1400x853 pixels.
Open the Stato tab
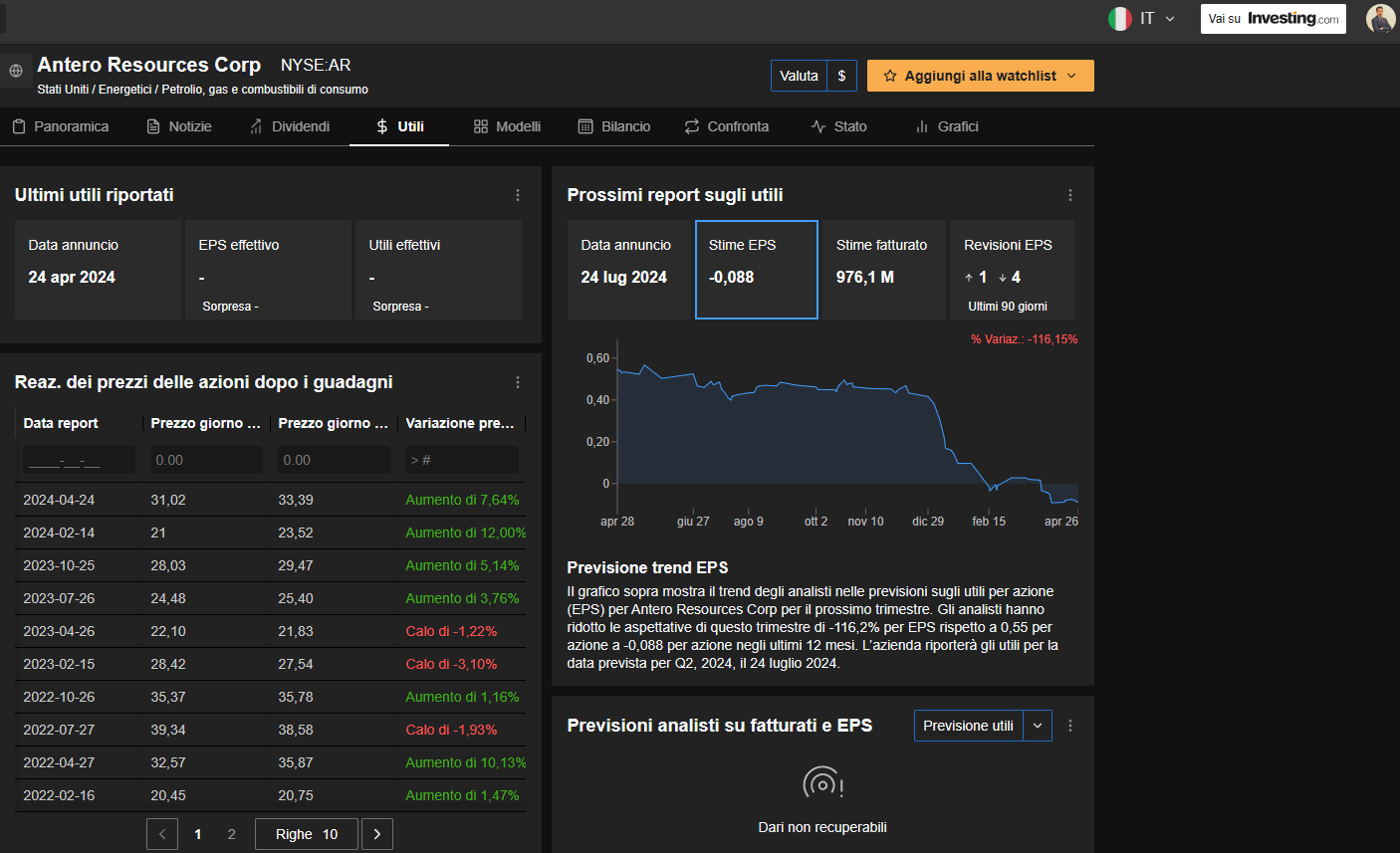point(839,126)
